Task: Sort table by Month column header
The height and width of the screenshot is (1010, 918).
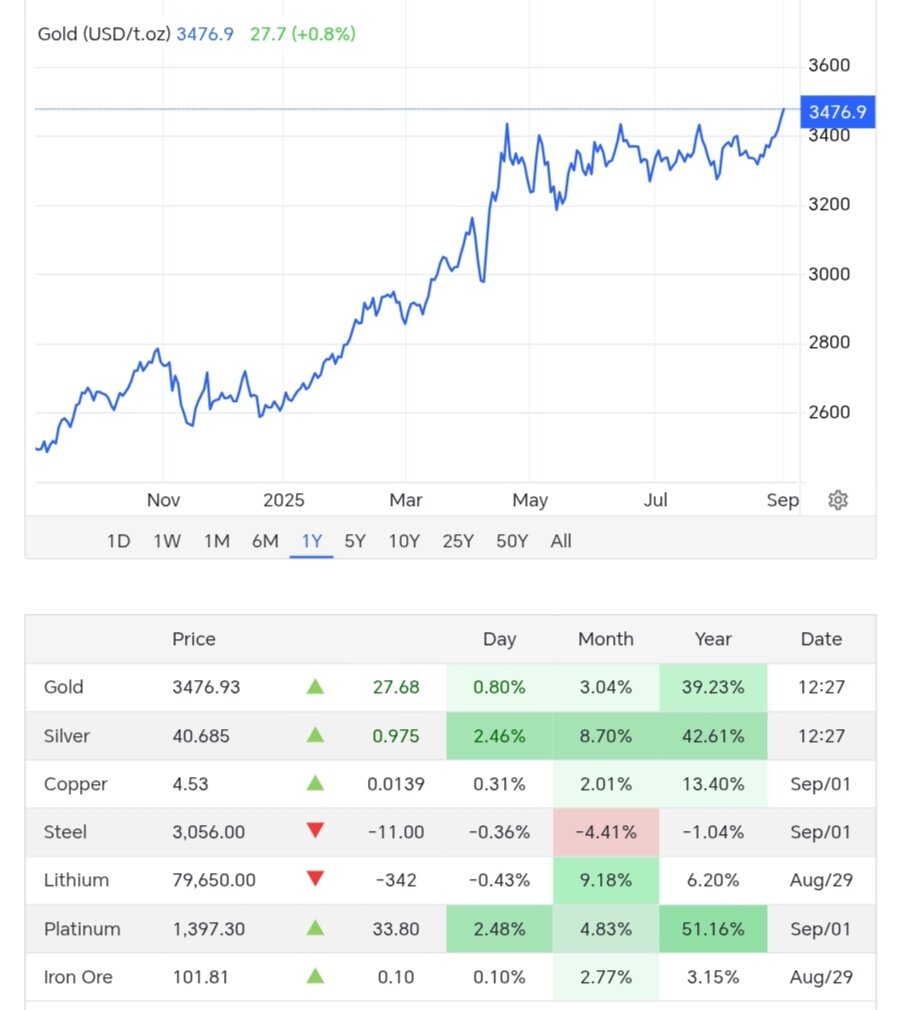Action: coord(606,639)
